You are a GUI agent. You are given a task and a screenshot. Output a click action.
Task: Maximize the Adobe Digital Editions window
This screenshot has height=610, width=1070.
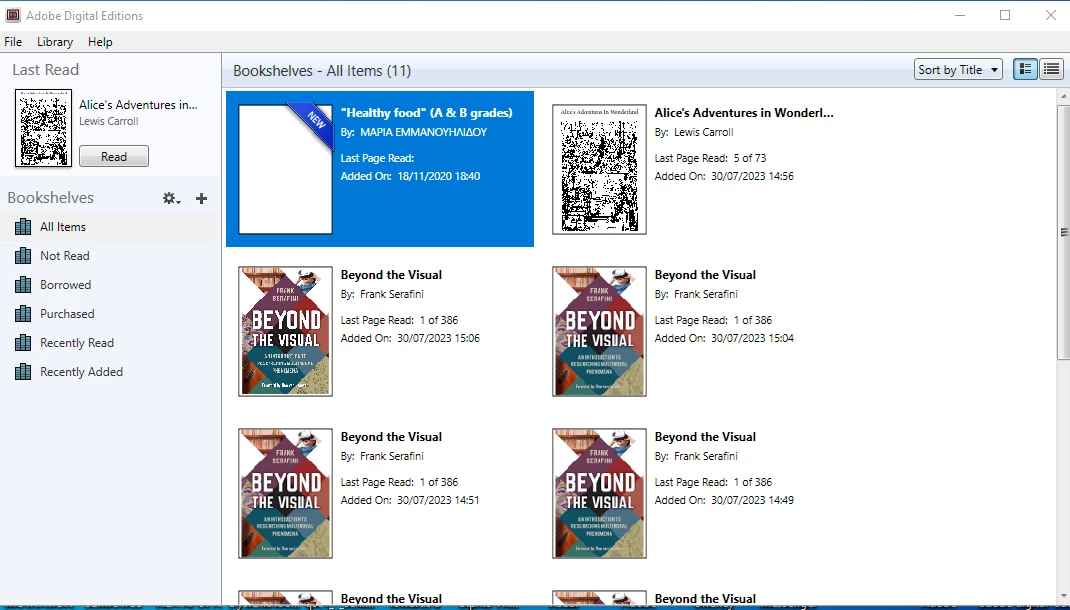pyautogui.click(x=1005, y=15)
